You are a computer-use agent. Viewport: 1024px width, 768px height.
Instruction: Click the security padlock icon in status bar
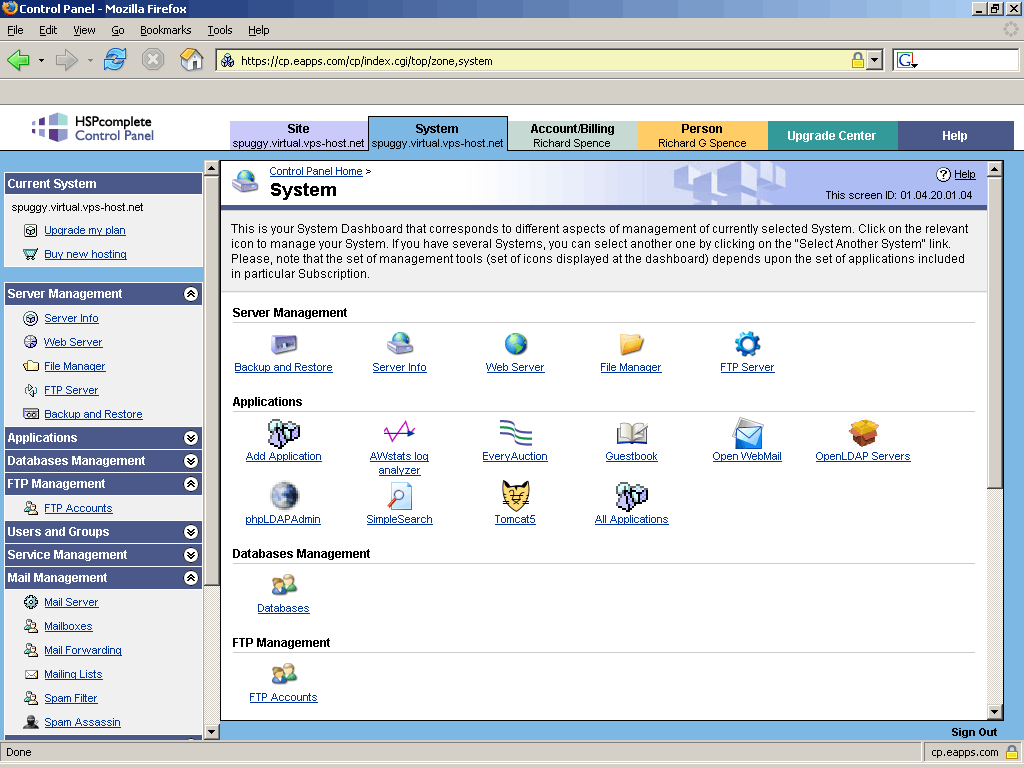click(x=1012, y=752)
